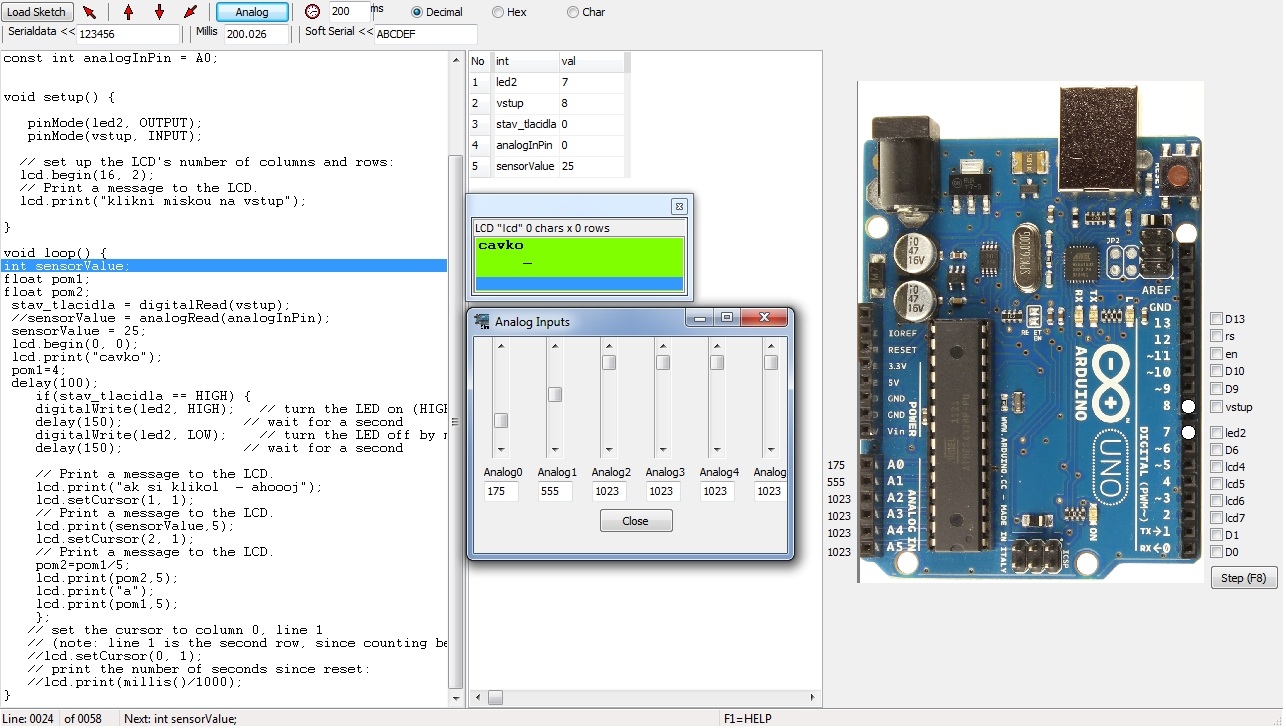
Task: Click the Analog1 slider thumb
Action: click(x=555, y=394)
